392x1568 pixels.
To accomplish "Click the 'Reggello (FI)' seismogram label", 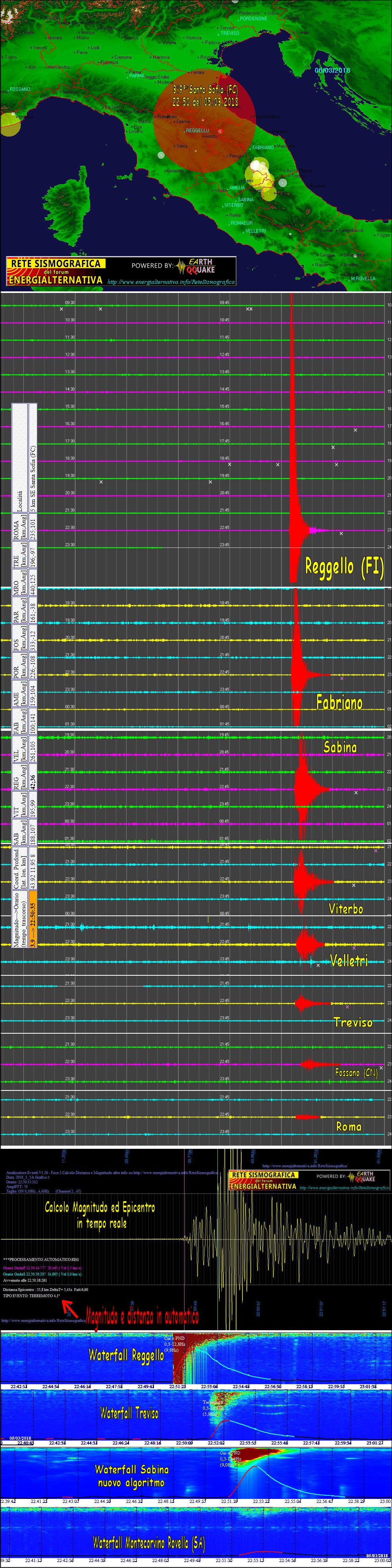I will [x=344, y=567].
